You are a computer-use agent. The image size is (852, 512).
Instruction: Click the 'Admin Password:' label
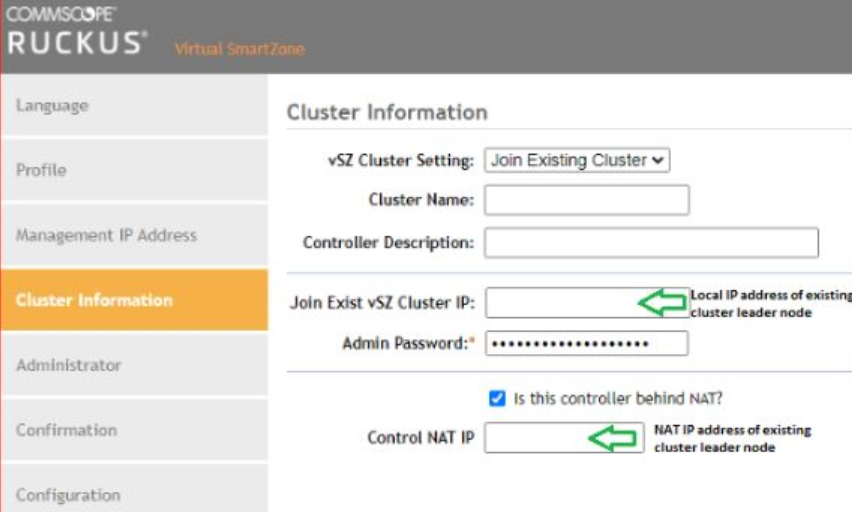pyautogui.click(x=409, y=344)
